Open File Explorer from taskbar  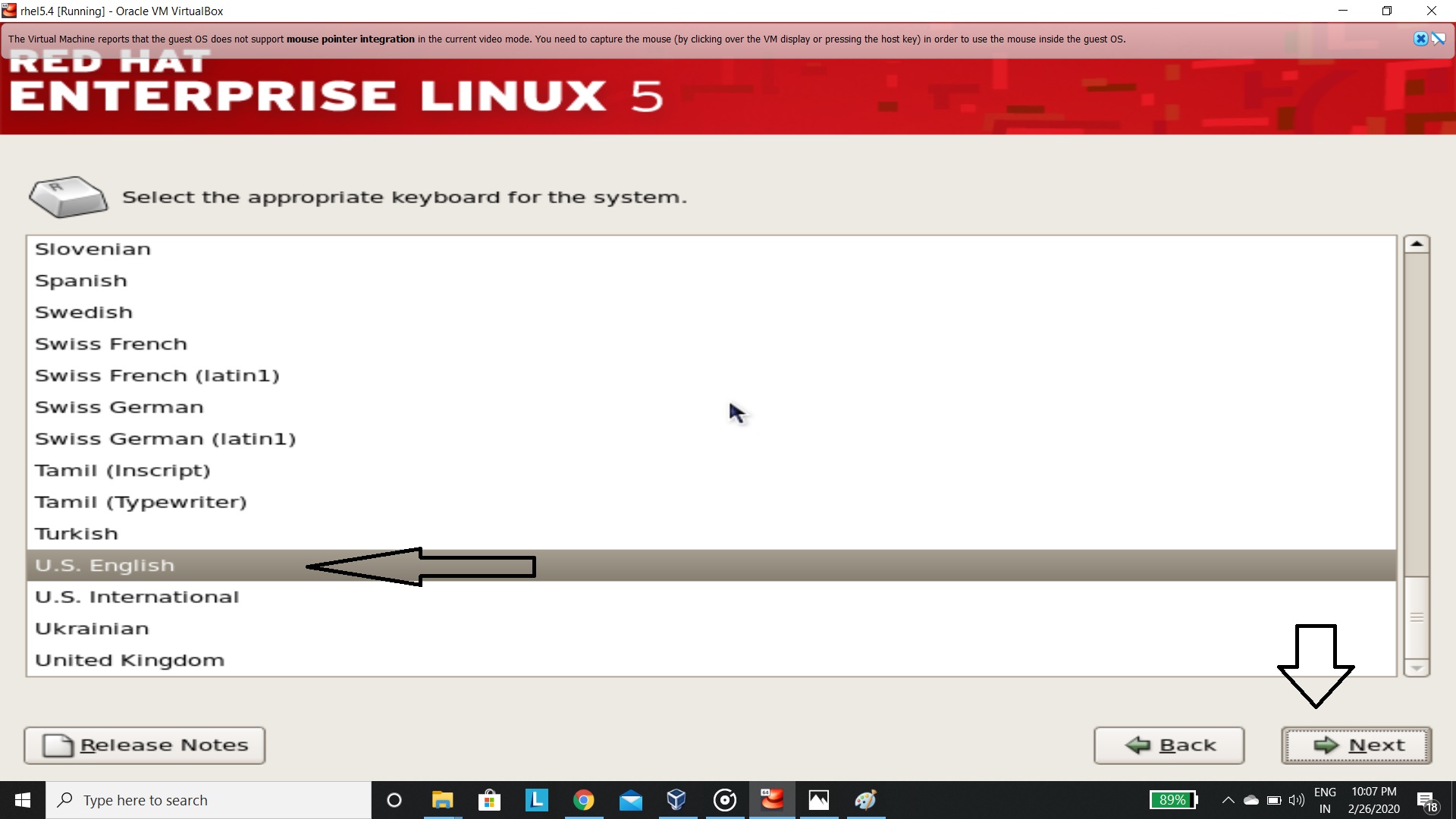(442, 800)
